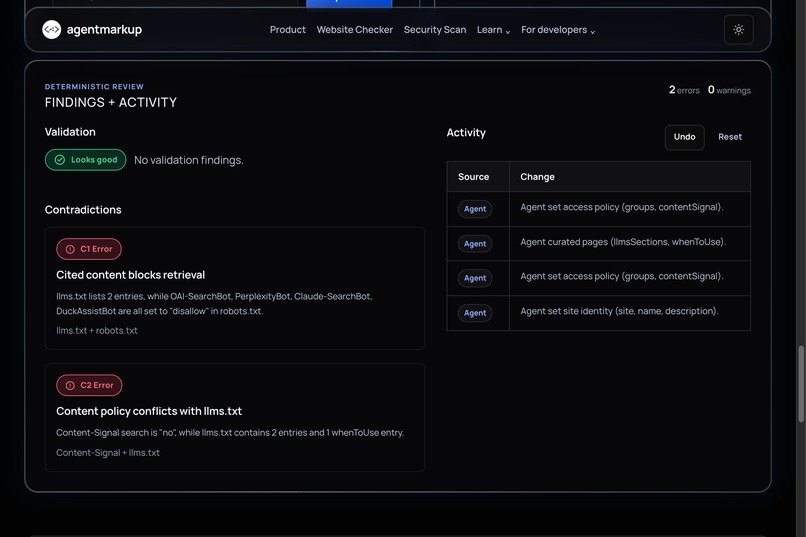Screen dimensions: 806x537
Task: Open the Product nav item
Action: [287, 30]
